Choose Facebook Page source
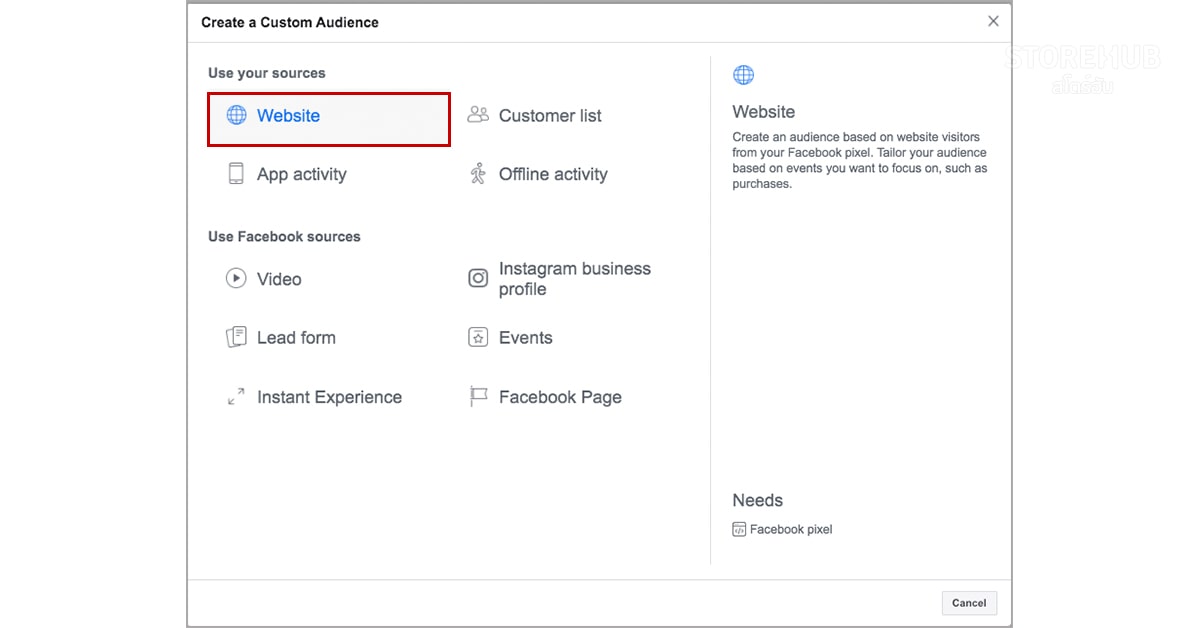Screen dimensions: 1200x628 [x=560, y=397]
